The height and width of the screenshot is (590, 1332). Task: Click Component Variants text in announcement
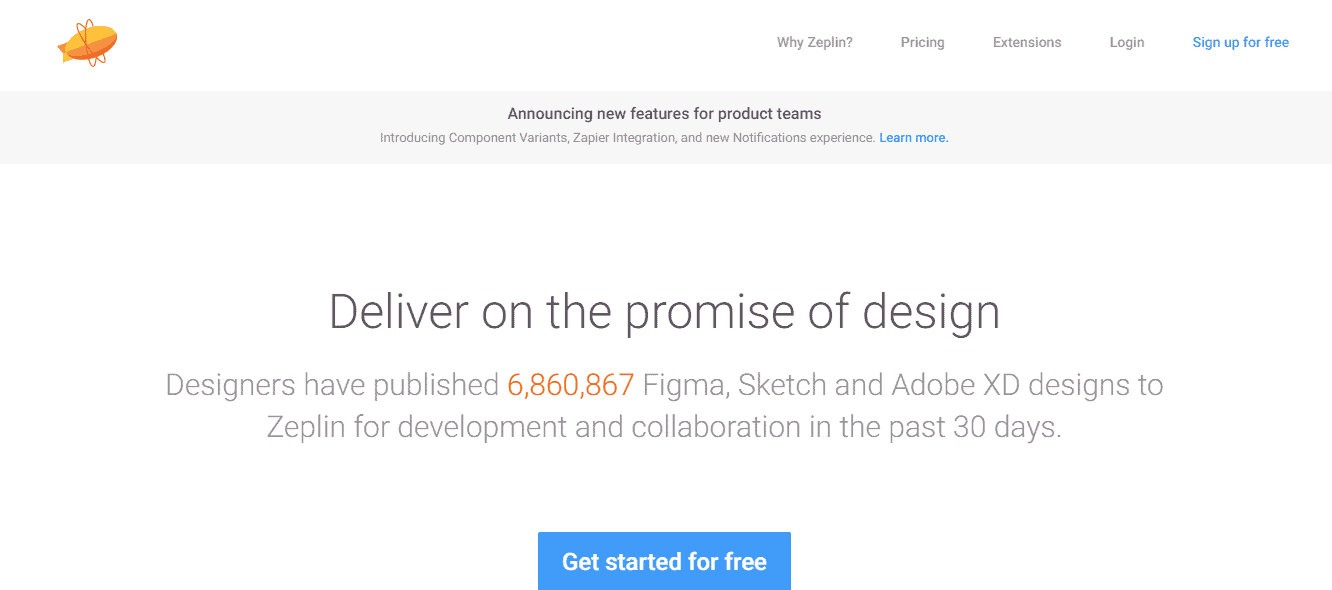click(507, 138)
